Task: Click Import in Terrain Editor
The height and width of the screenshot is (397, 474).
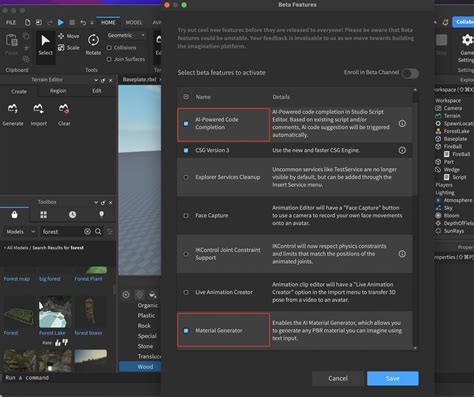Action: tap(39, 115)
